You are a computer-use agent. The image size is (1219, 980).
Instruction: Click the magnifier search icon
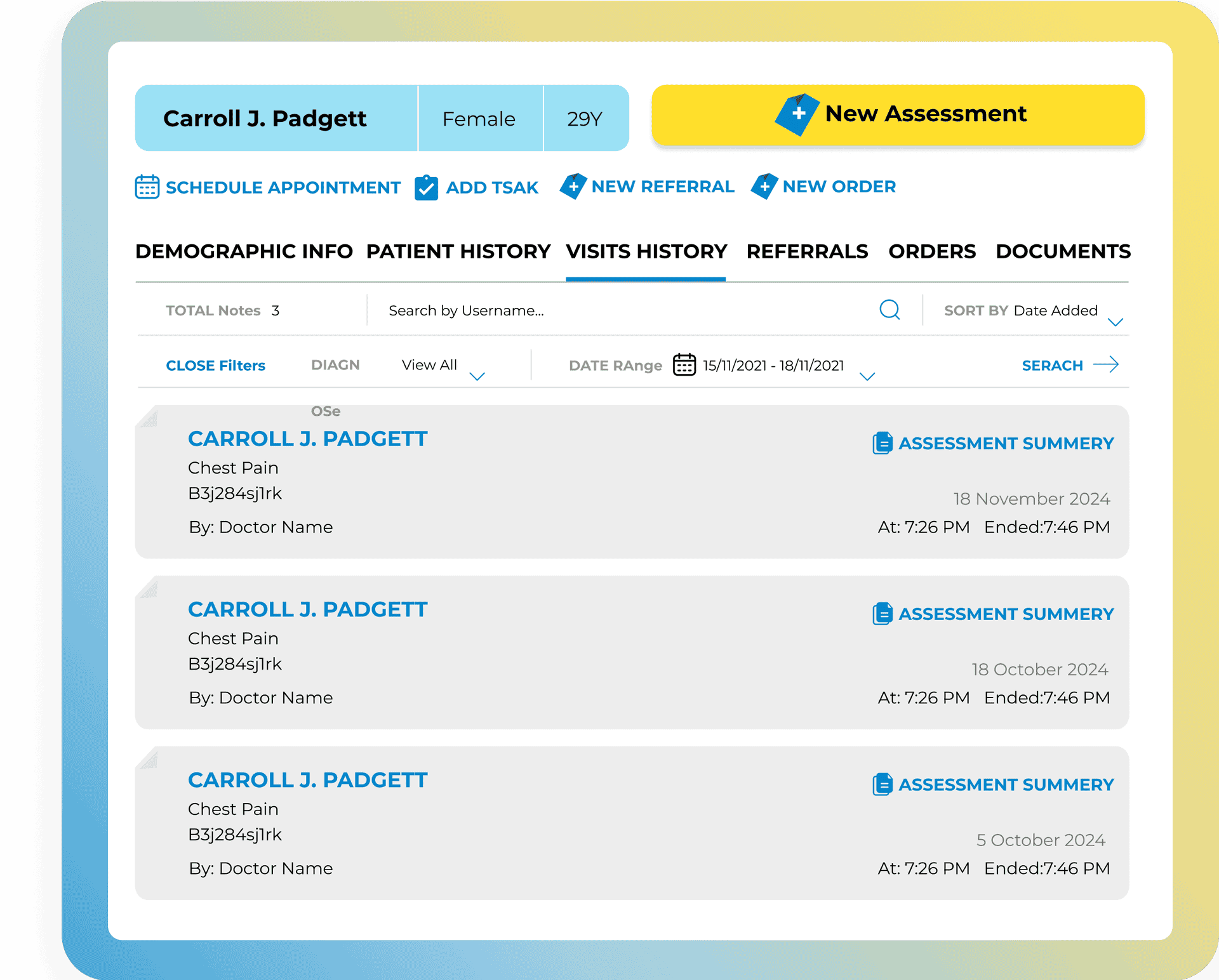(889, 310)
